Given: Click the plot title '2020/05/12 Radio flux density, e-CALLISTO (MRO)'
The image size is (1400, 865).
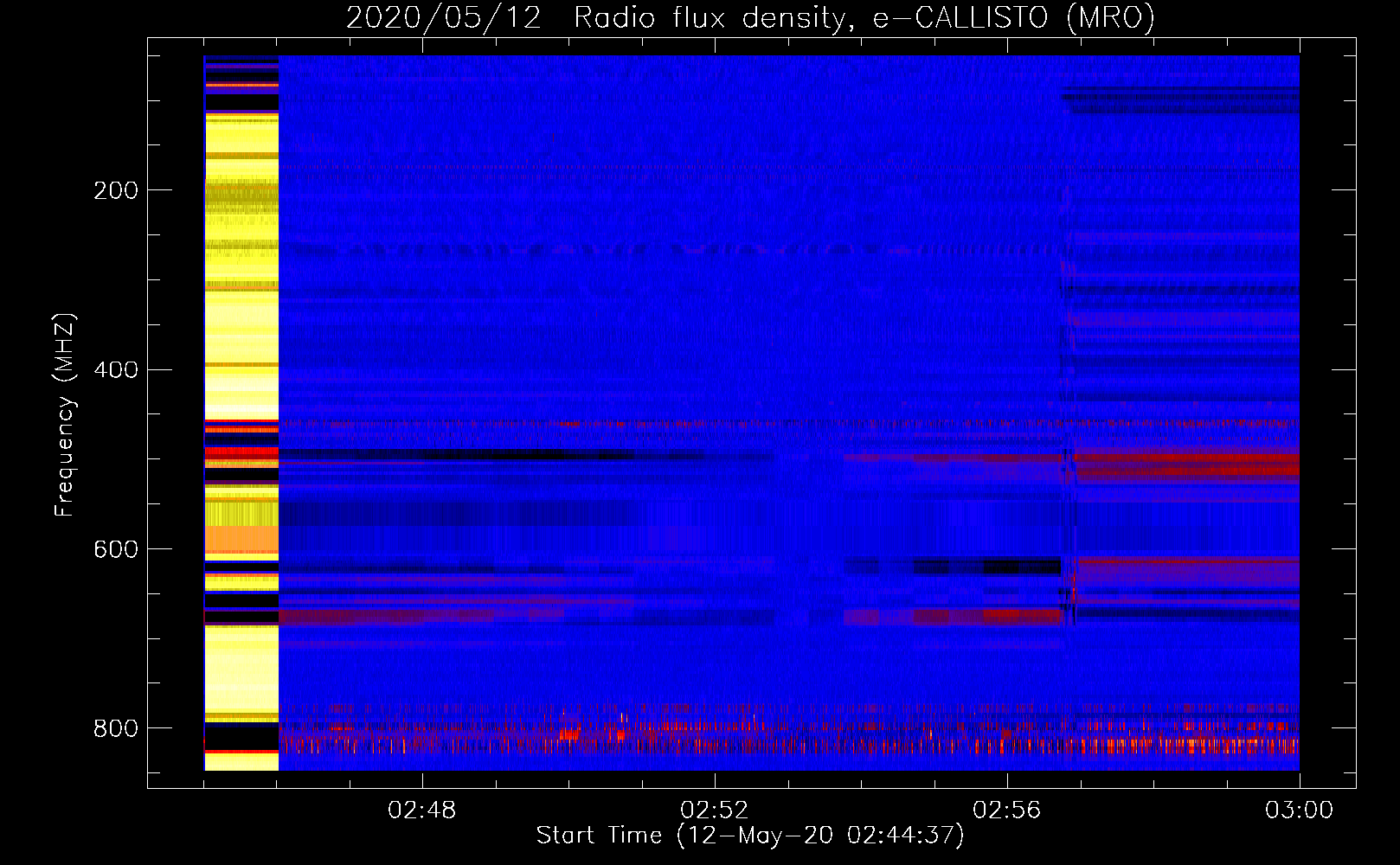Looking at the screenshot, I should [x=750, y=17].
